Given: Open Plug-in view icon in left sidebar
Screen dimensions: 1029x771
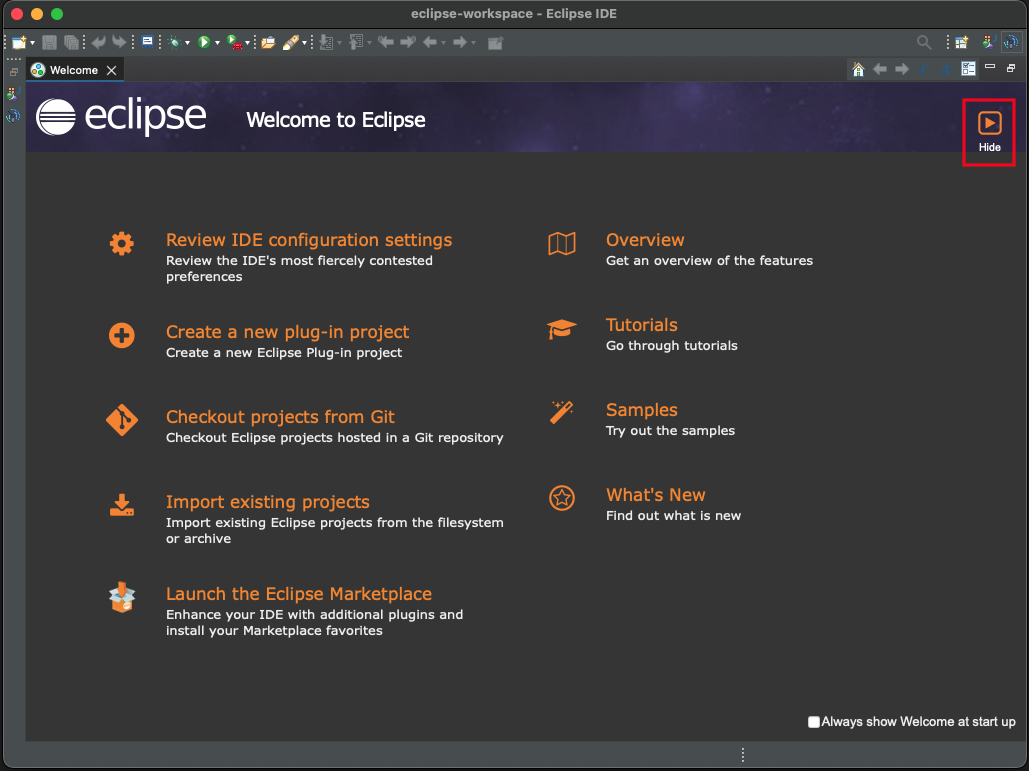Looking at the screenshot, I should pyautogui.click(x=13, y=94).
